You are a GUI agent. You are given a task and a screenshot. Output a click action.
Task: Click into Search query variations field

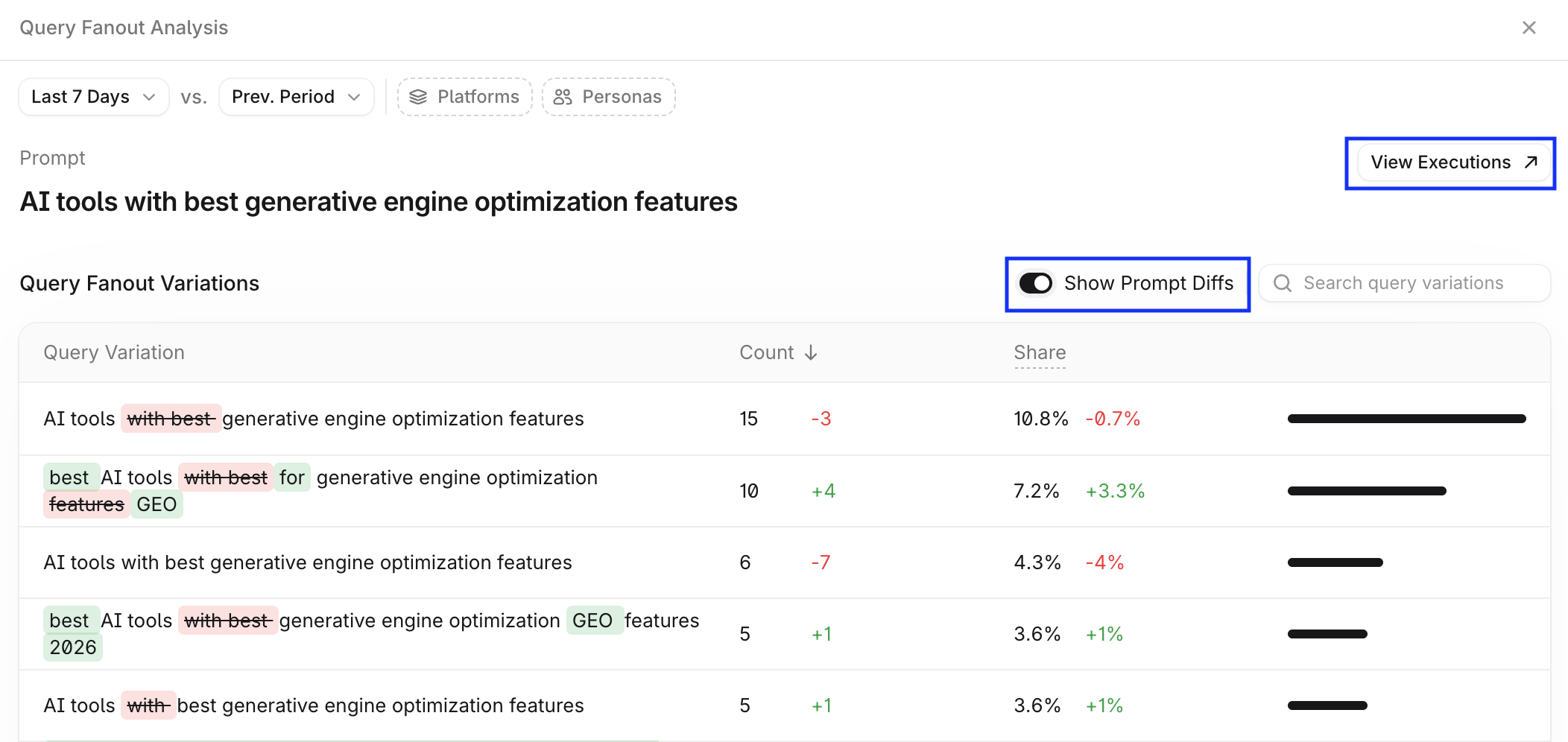pyautogui.click(x=1405, y=283)
